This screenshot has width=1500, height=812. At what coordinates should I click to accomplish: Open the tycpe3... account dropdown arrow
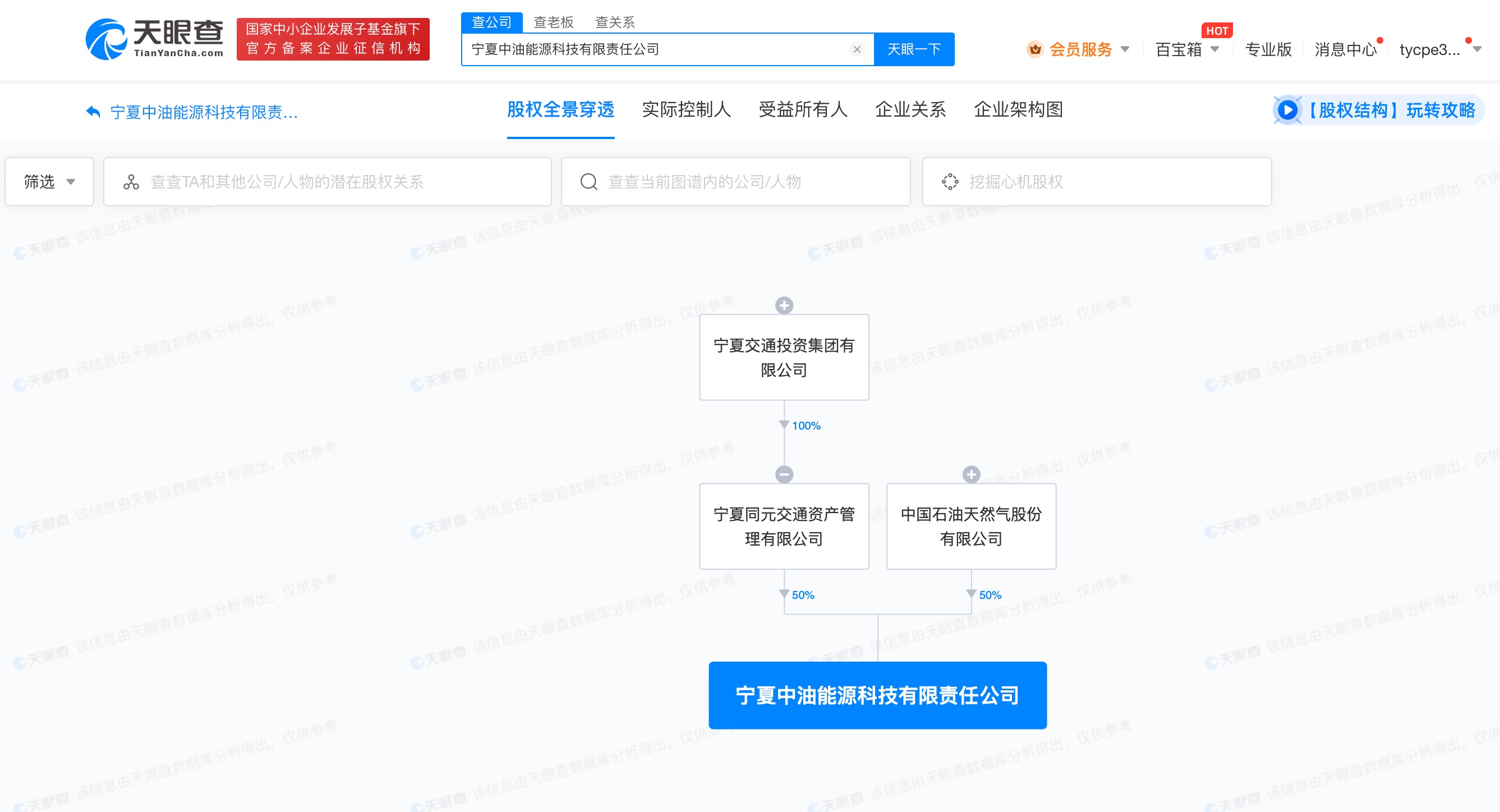point(1478,49)
